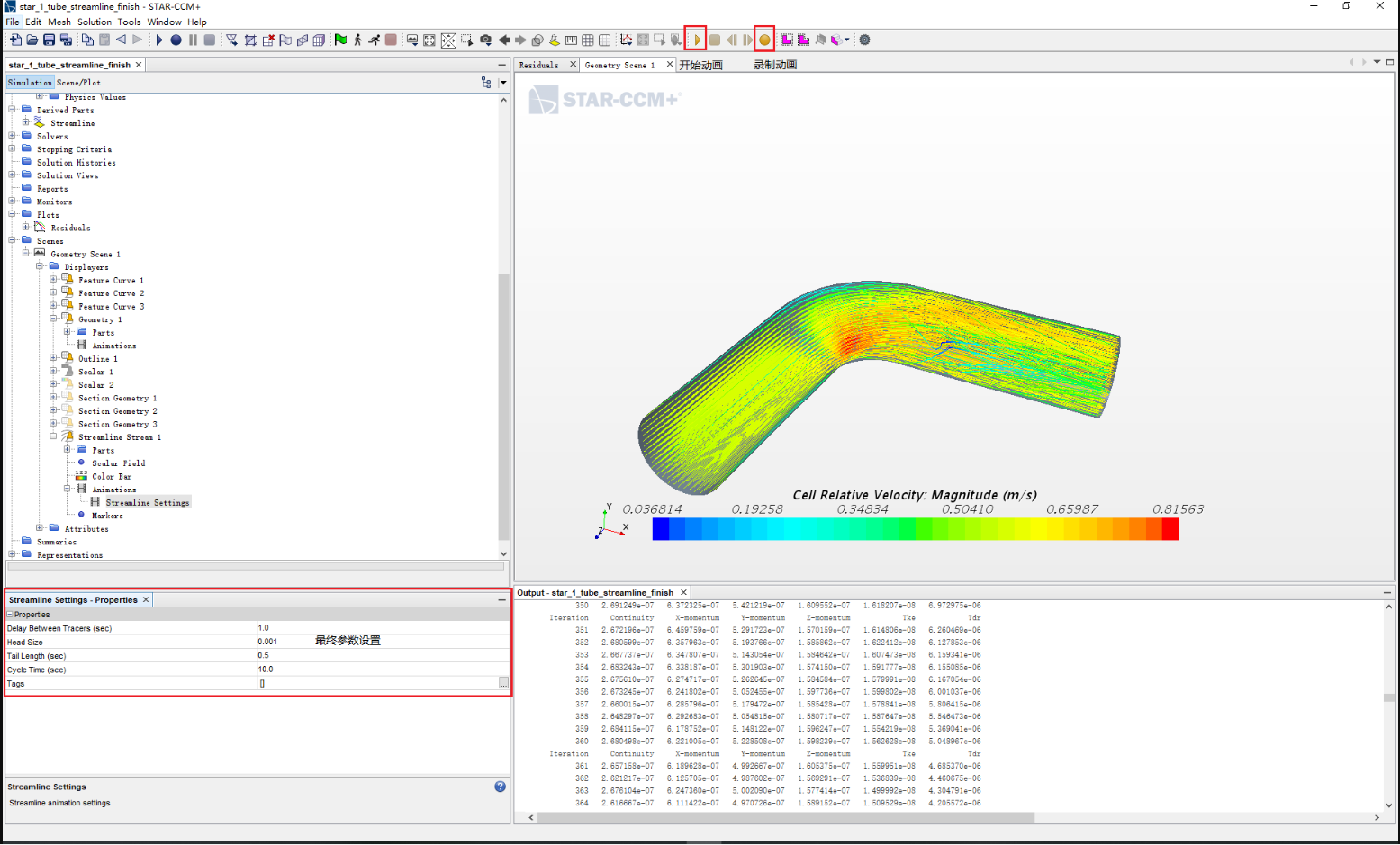Expand the Scalar 1 displayer node
1400x845 pixels.
53,371
